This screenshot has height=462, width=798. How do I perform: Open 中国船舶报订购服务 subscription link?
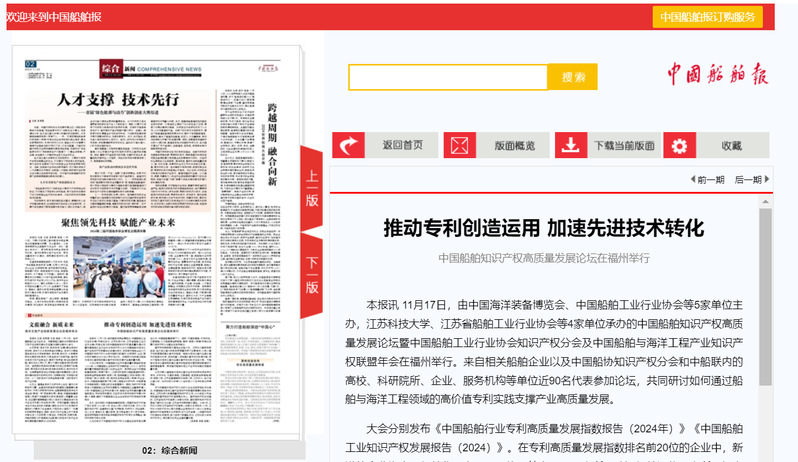pyautogui.click(x=708, y=17)
